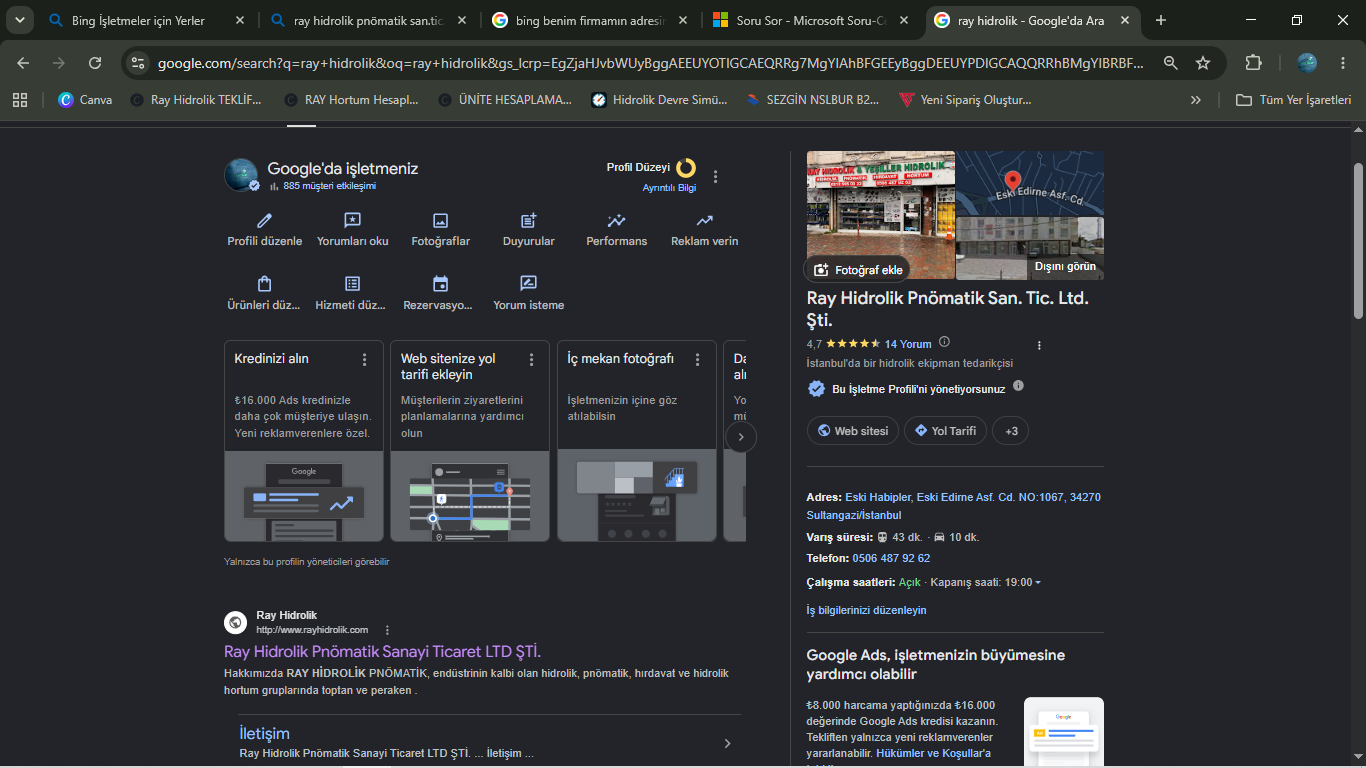Open Yorum isteme icon
This screenshot has width=1366, height=768.
click(x=528, y=284)
